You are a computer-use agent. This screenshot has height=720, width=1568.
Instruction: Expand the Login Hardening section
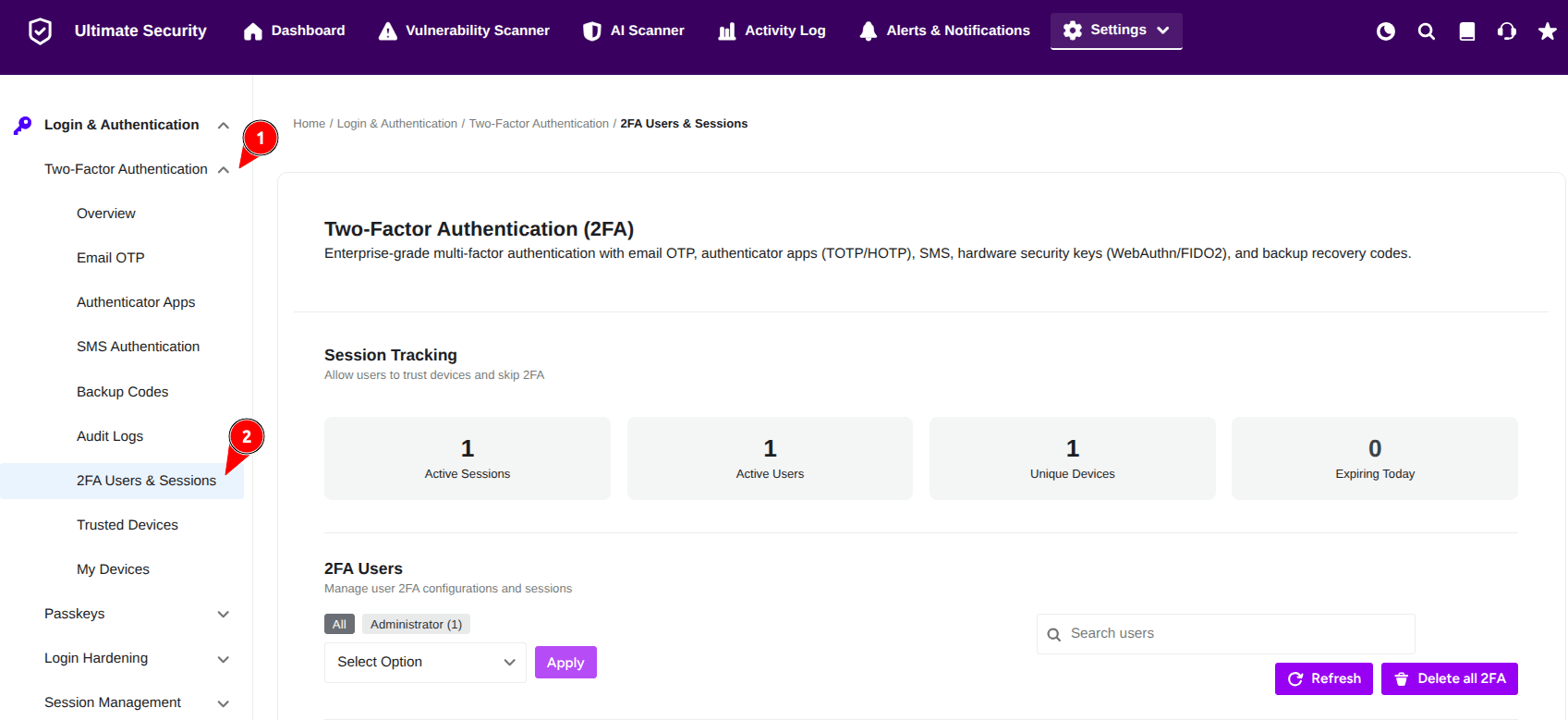pyautogui.click(x=223, y=659)
